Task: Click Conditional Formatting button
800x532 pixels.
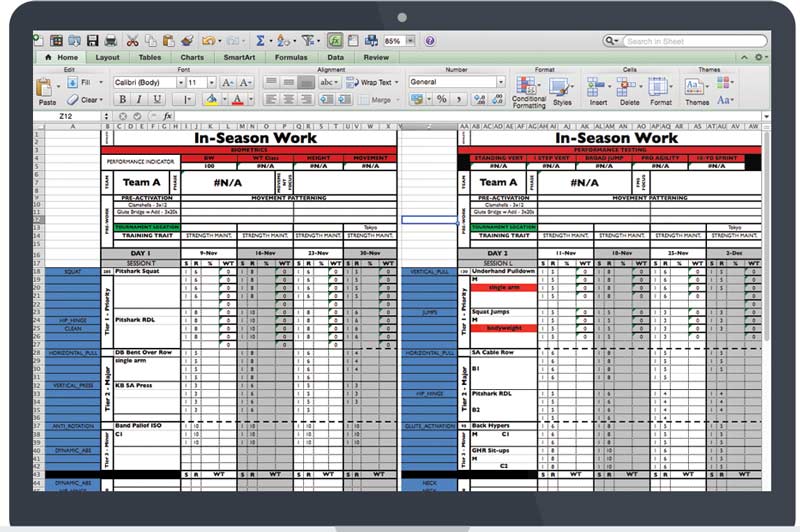Action: (529, 92)
